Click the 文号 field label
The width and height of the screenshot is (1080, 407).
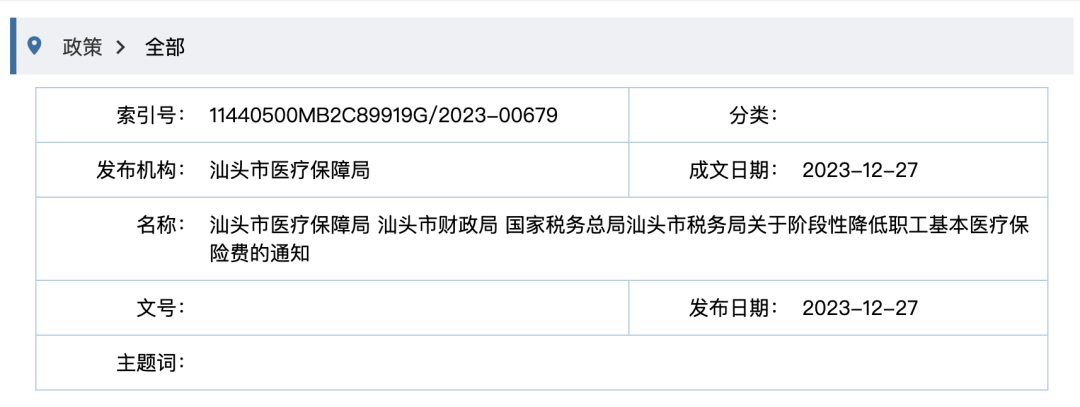[160, 307]
